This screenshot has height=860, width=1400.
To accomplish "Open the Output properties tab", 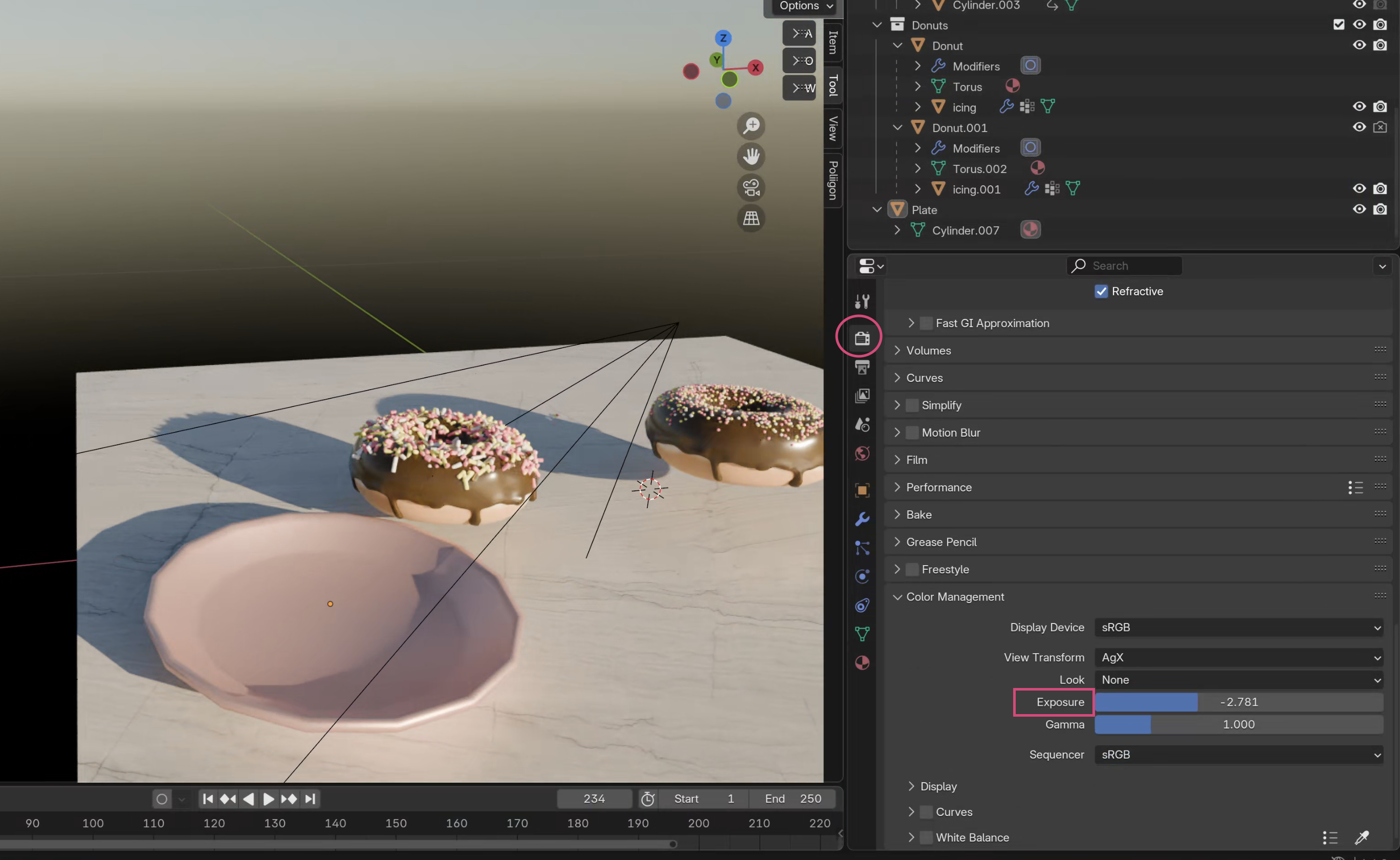I will click(862, 368).
